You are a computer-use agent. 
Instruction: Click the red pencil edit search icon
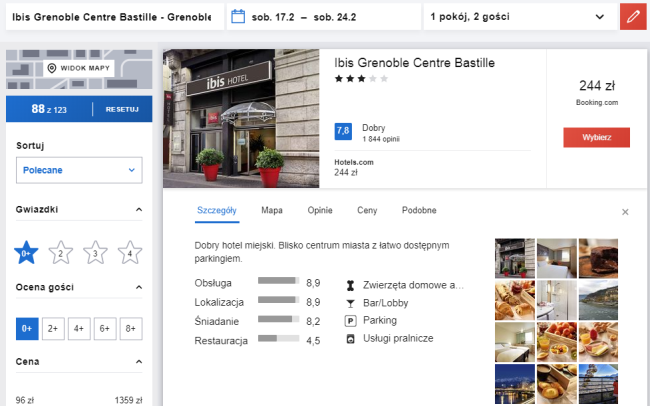point(631,17)
